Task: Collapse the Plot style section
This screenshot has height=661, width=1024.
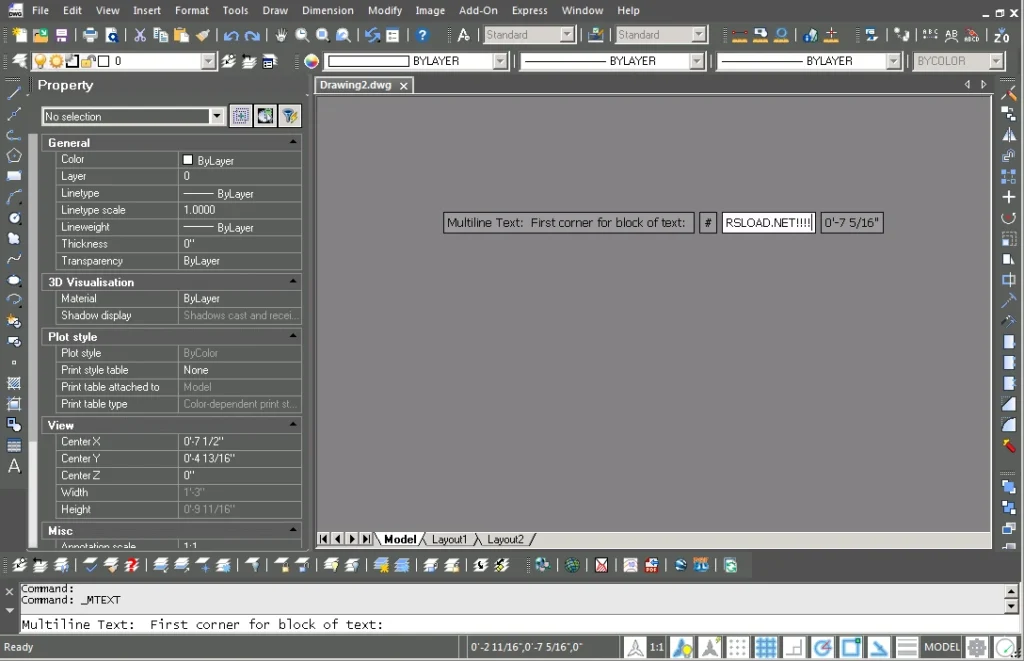Action: point(293,336)
